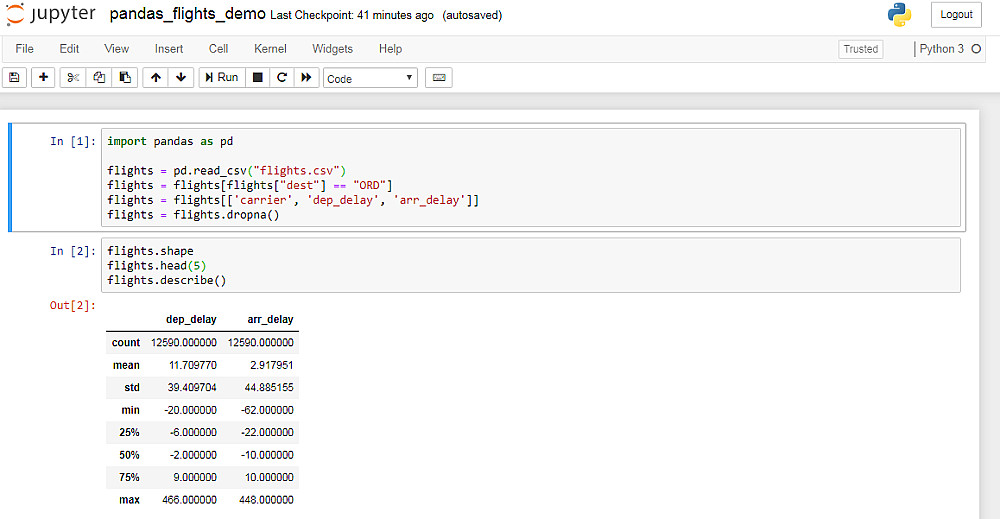Click the 25% row label
The height and width of the screenshot is (519, 1000).
(129, 432)
